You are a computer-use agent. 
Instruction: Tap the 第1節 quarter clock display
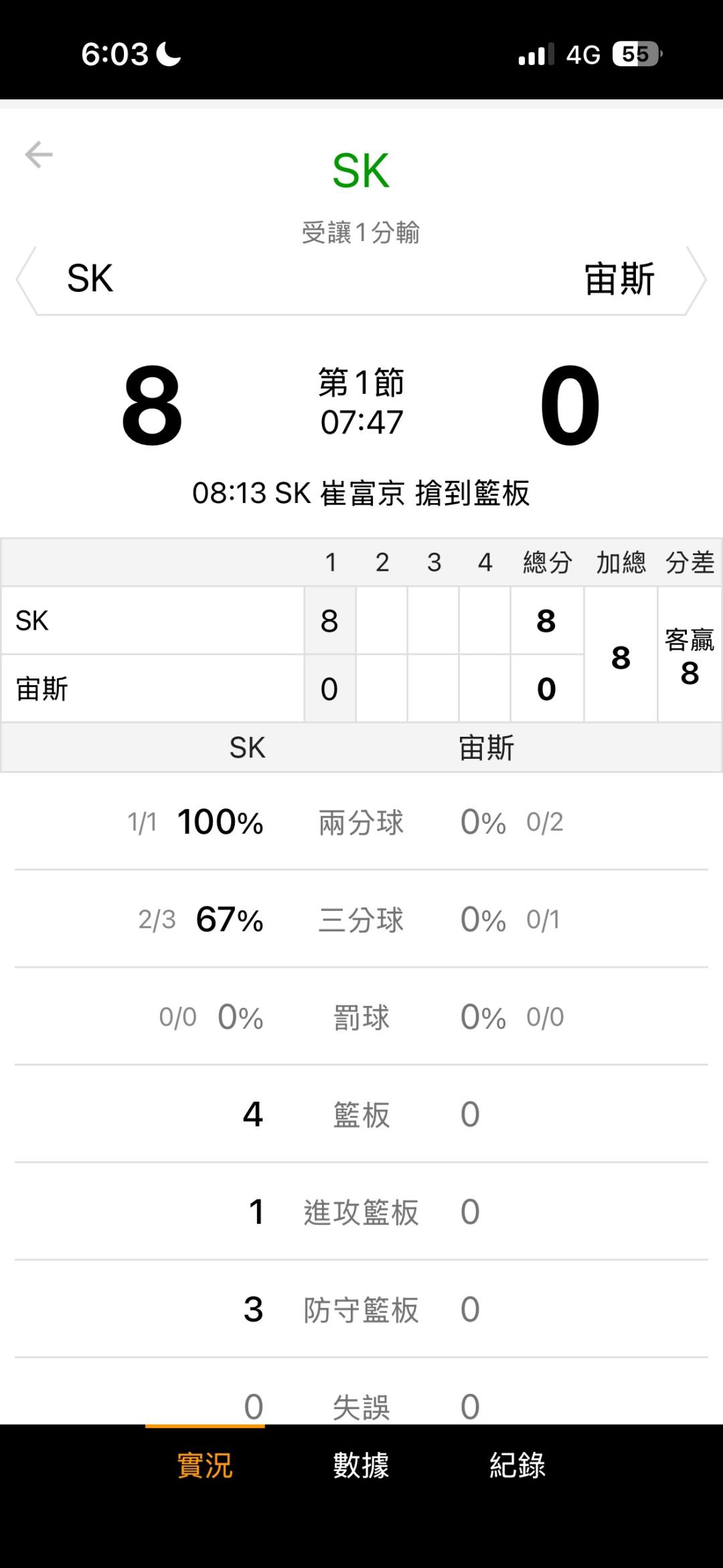point(361,402)
